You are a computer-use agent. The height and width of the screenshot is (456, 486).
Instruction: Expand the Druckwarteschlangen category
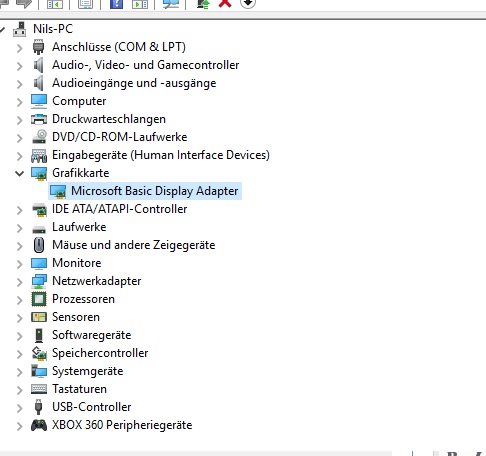tap(20, 120)
